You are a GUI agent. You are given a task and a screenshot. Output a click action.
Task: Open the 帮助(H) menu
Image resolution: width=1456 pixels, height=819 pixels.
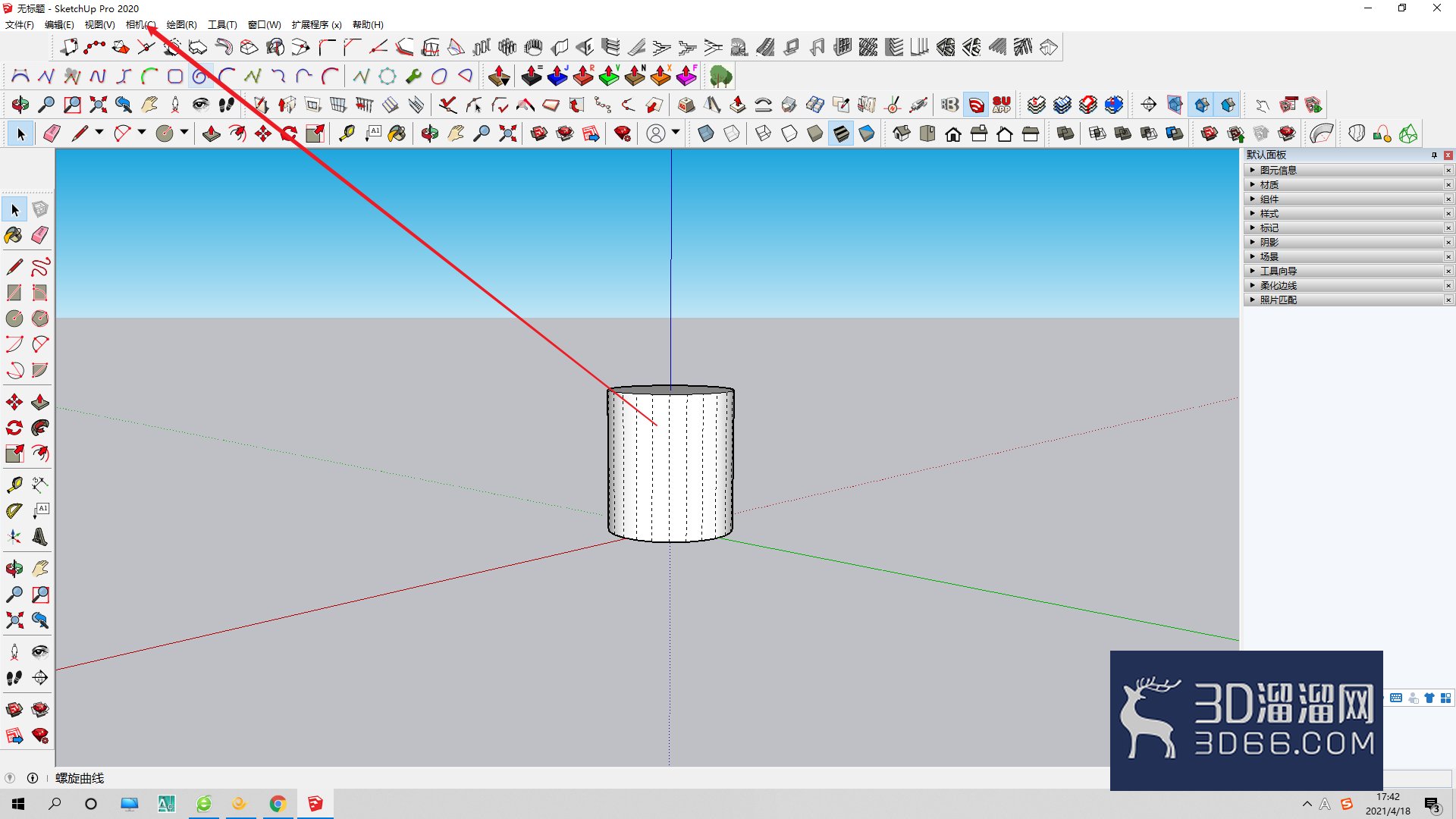368,25
